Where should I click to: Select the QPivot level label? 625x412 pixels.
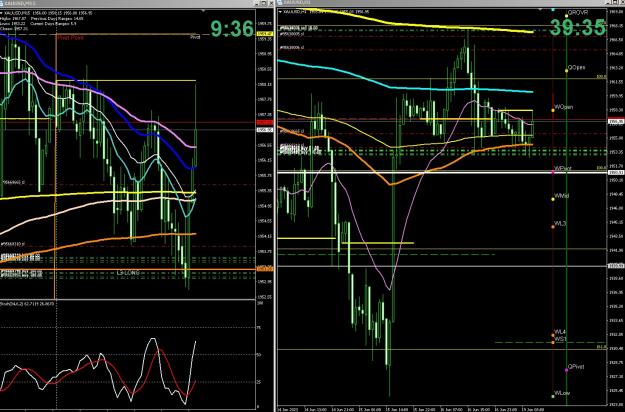coord(576,367)
